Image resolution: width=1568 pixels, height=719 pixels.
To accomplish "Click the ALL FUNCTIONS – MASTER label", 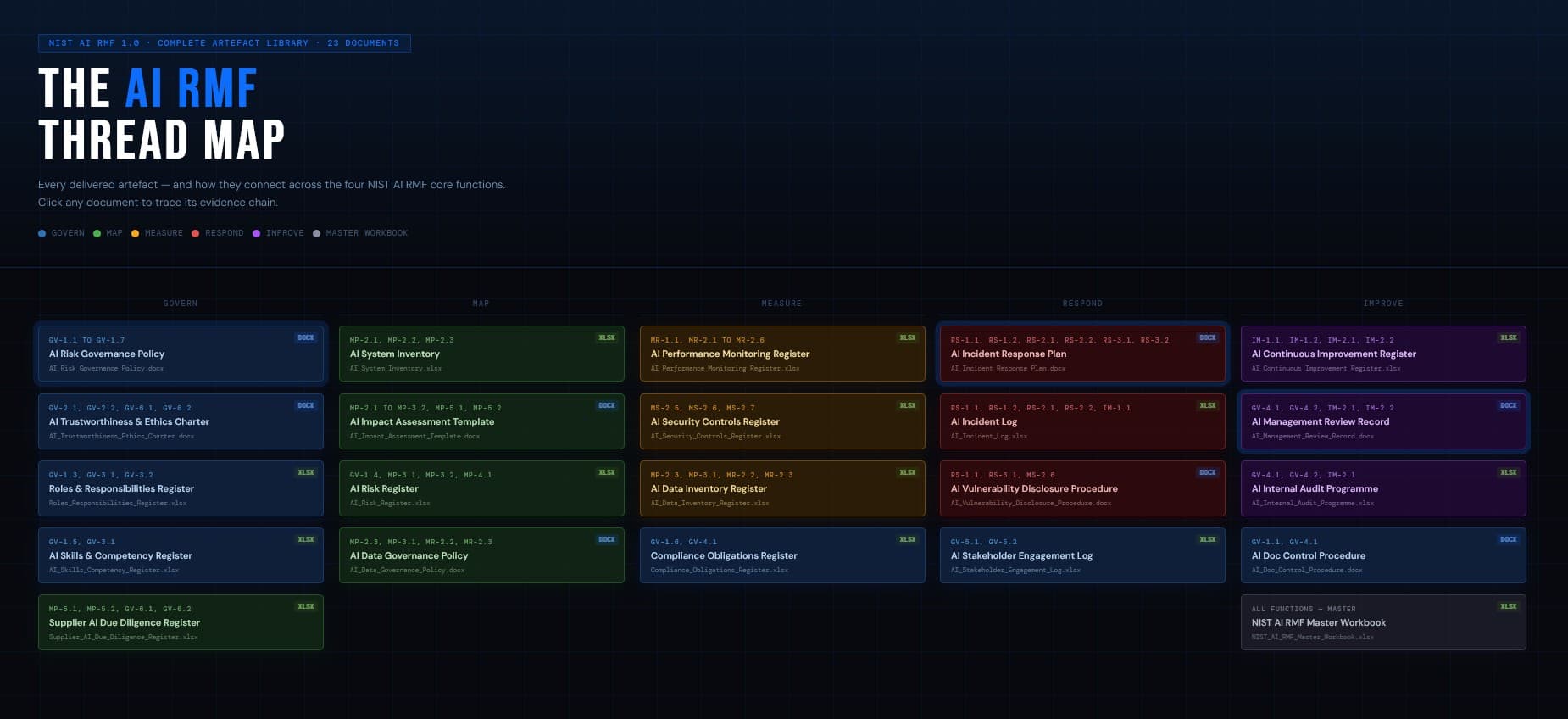I will coord(1304,609).
